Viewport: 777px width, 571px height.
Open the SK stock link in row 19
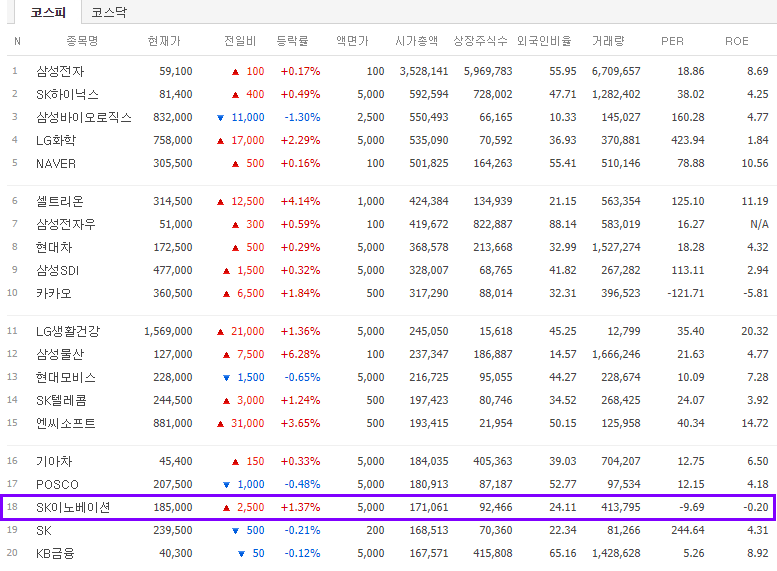(x=44, y=530)
